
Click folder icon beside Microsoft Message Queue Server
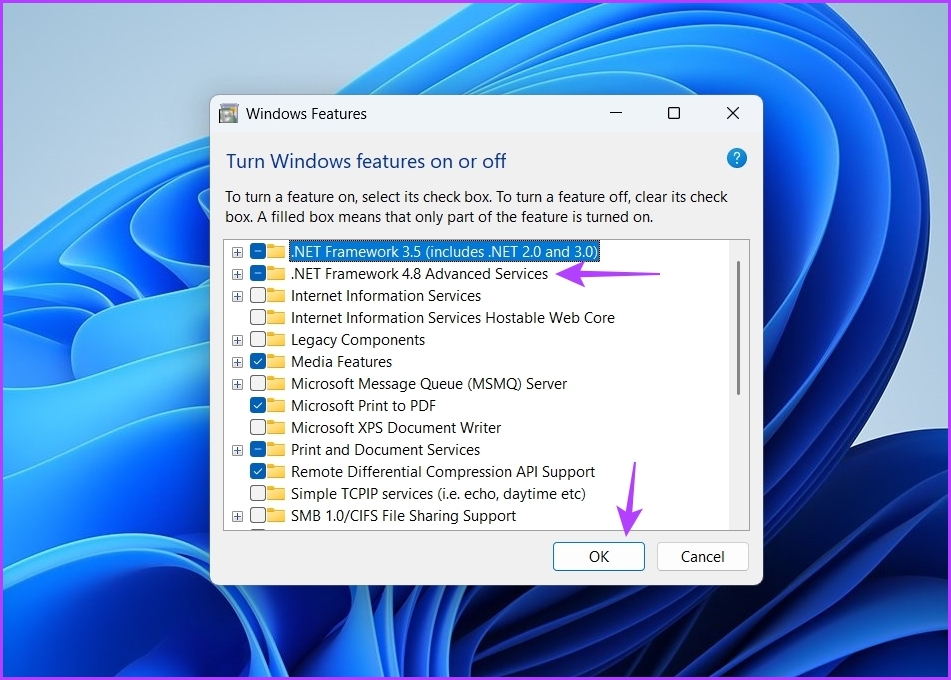(276, 383)
